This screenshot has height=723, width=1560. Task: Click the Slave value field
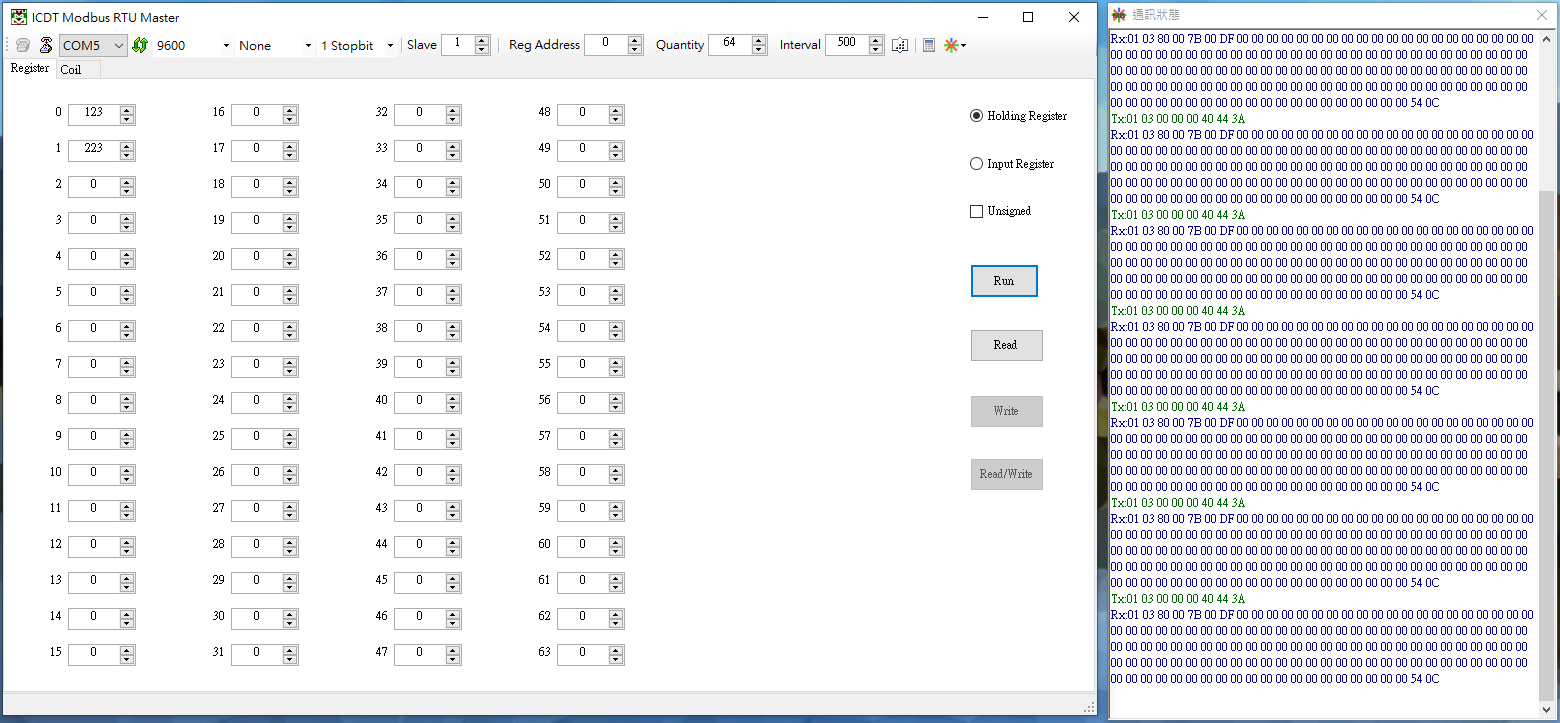(x=458, y=45)
